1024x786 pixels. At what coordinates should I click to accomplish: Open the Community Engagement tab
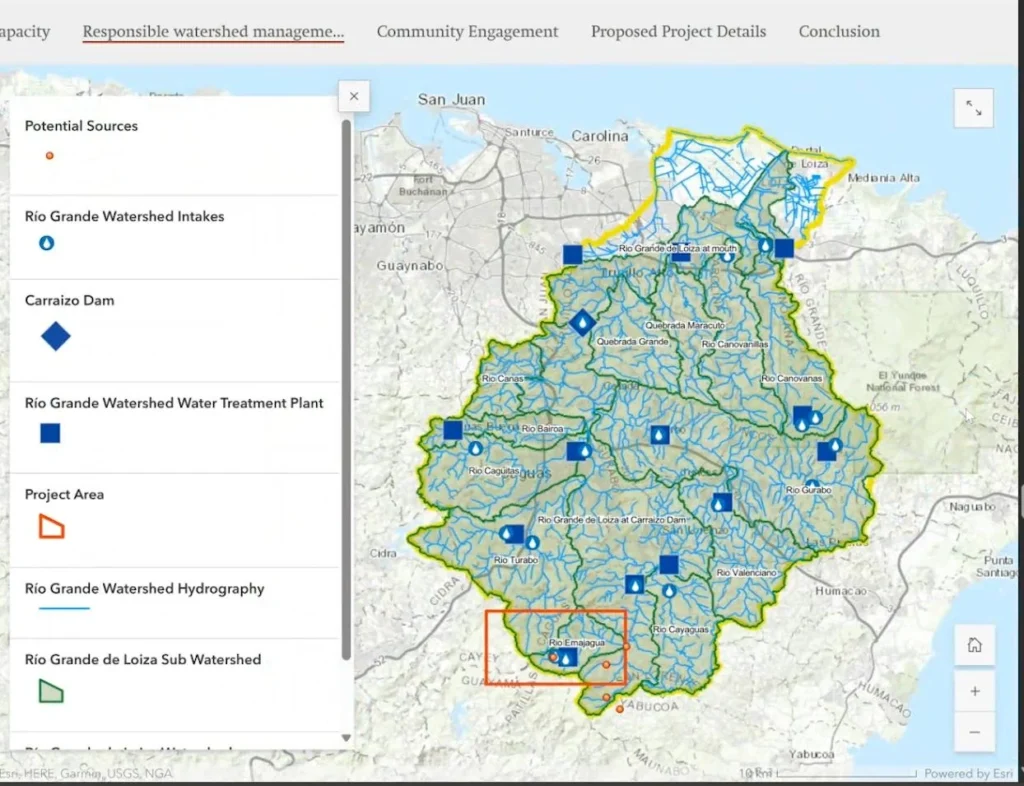click(467, 31)
